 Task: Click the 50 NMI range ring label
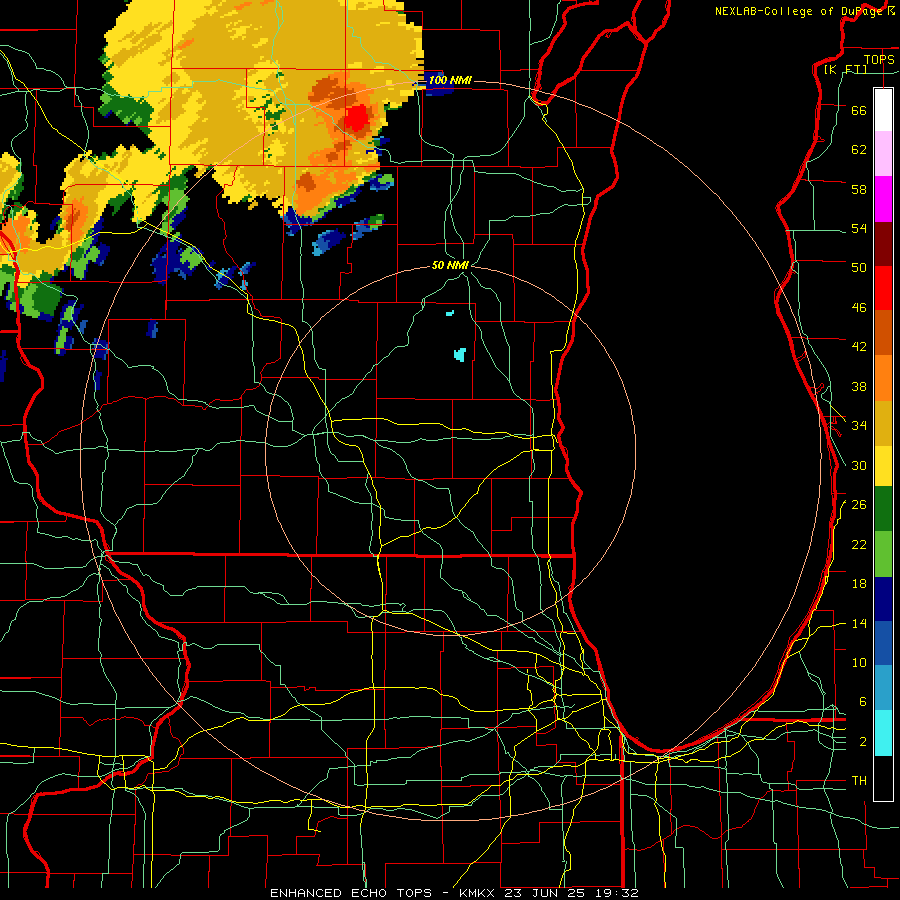click(x=450, y=265)
